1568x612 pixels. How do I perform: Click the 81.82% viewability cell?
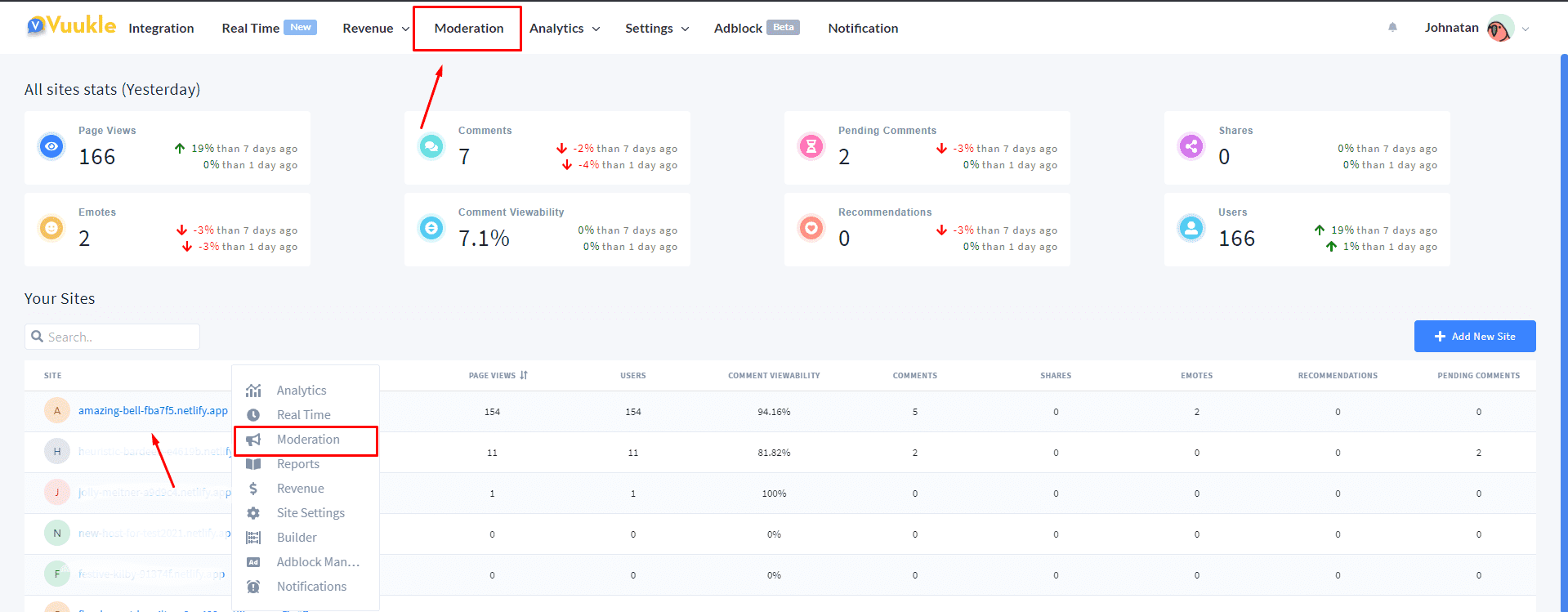pos(774,453)
